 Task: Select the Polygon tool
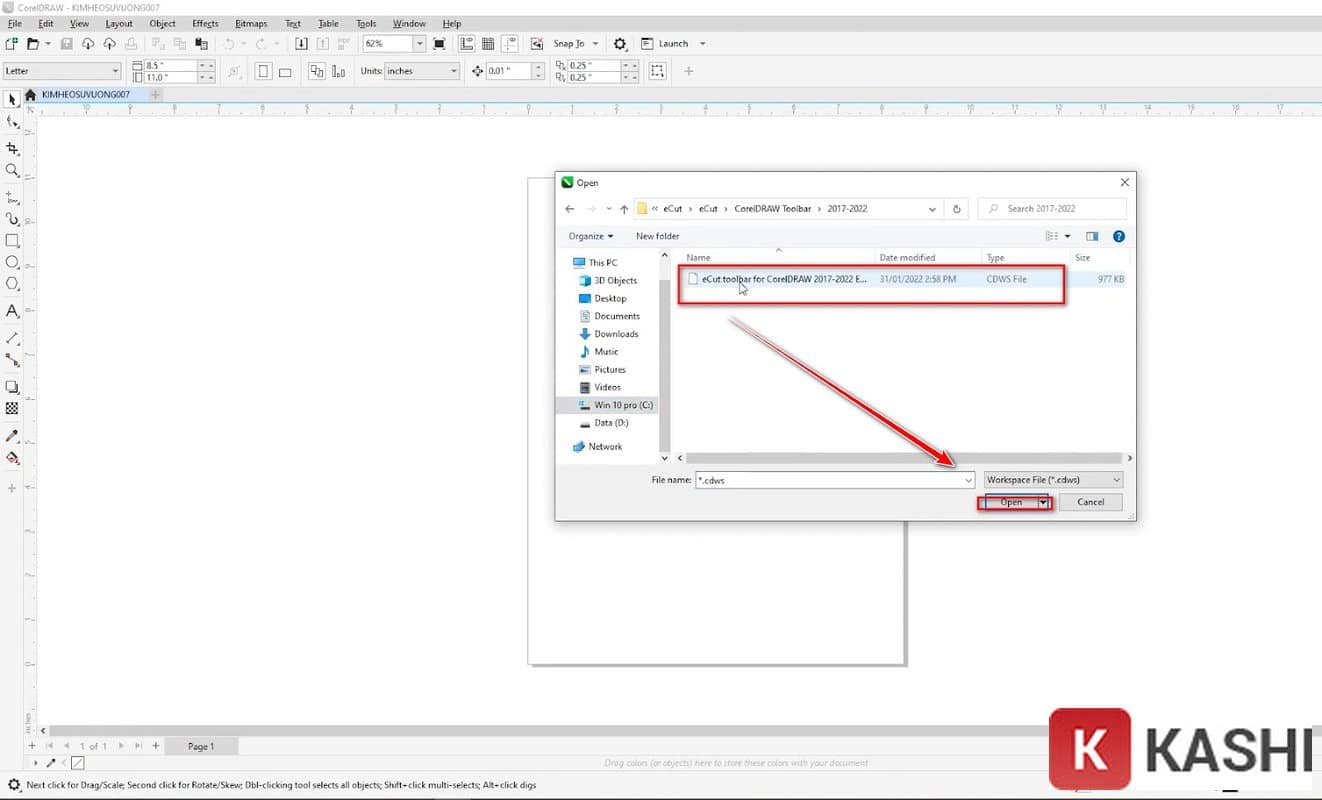pos(12,284)
